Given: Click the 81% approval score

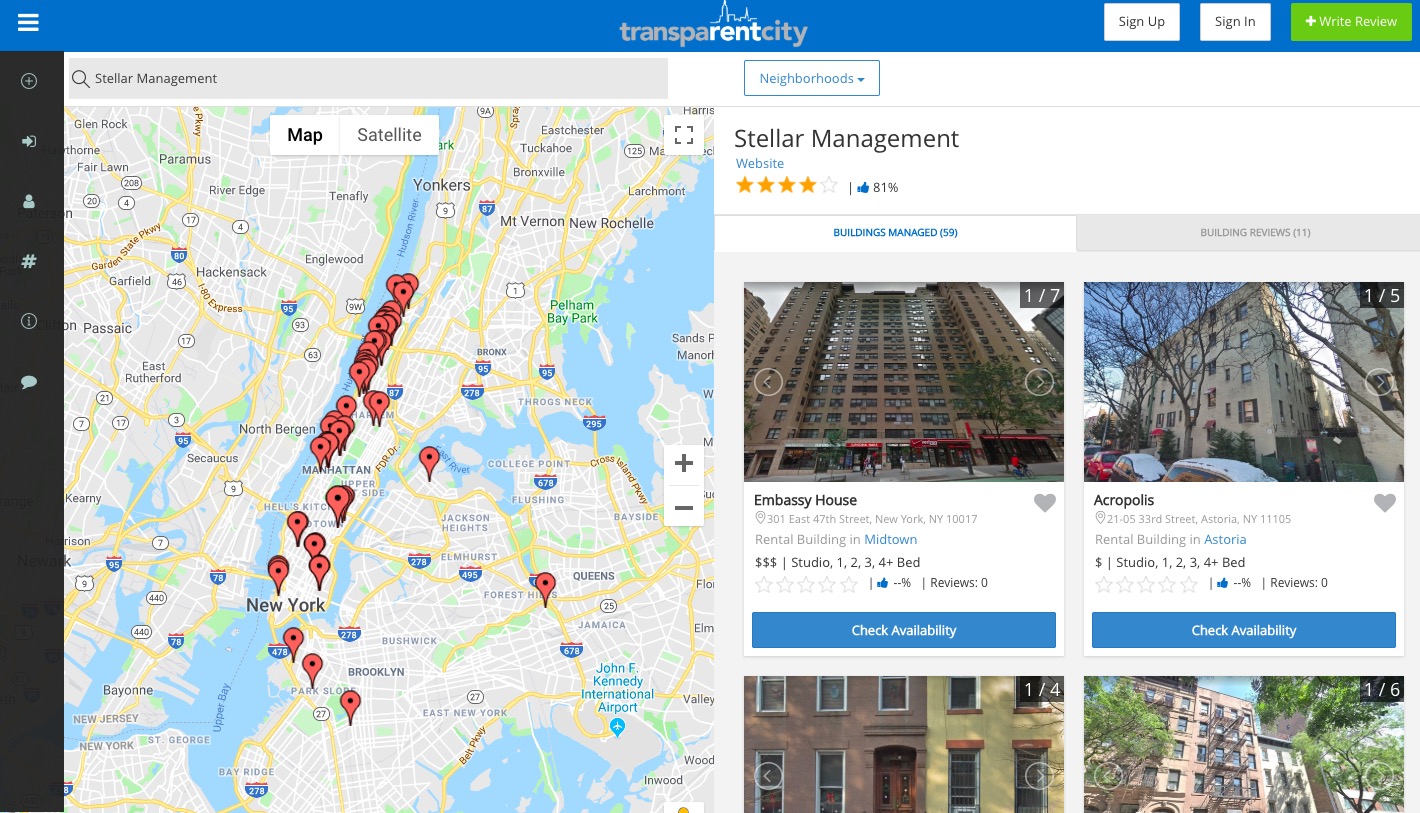Looking at the screenshot, I should (x=878, y=187).
